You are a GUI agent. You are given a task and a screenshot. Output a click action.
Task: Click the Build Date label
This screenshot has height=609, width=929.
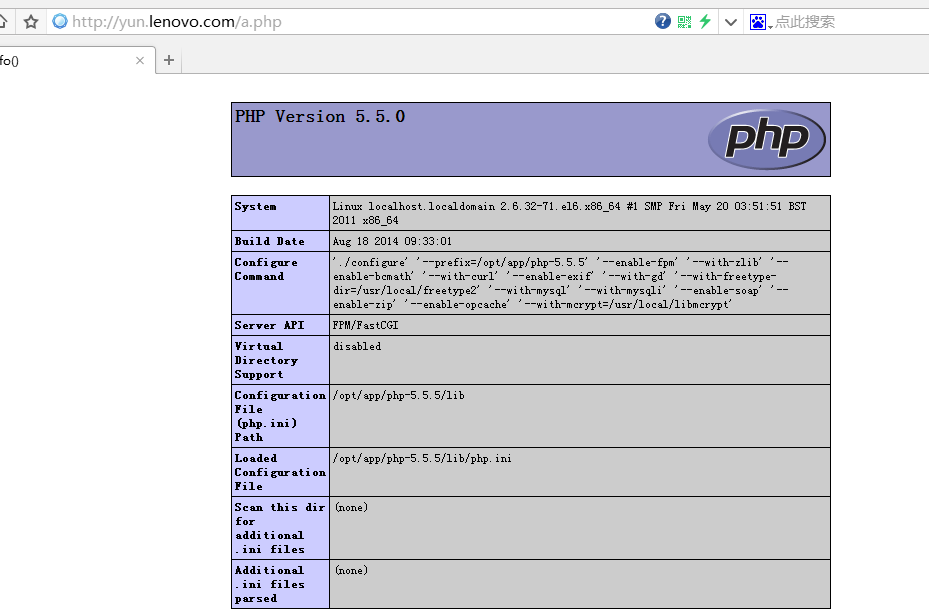[x=270, y=241]
